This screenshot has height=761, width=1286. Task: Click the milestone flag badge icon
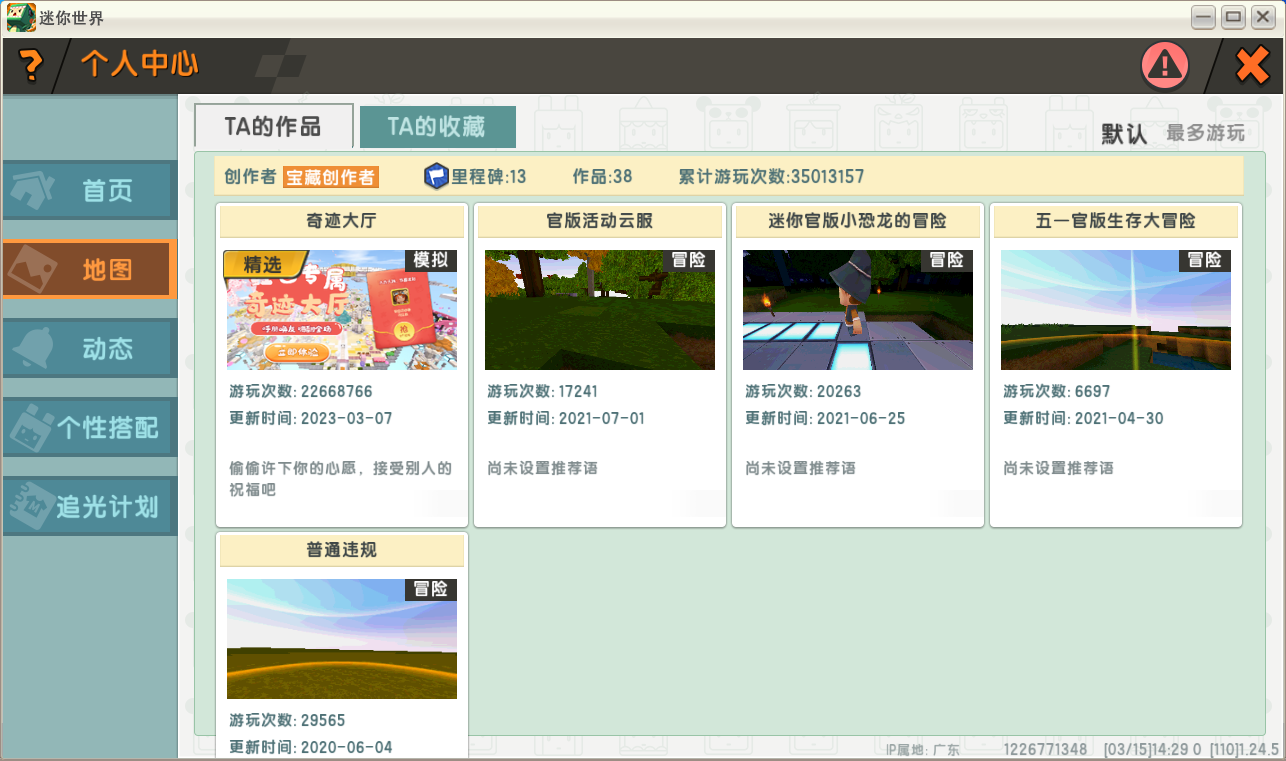pyautogui.click(x=436, y=176)
